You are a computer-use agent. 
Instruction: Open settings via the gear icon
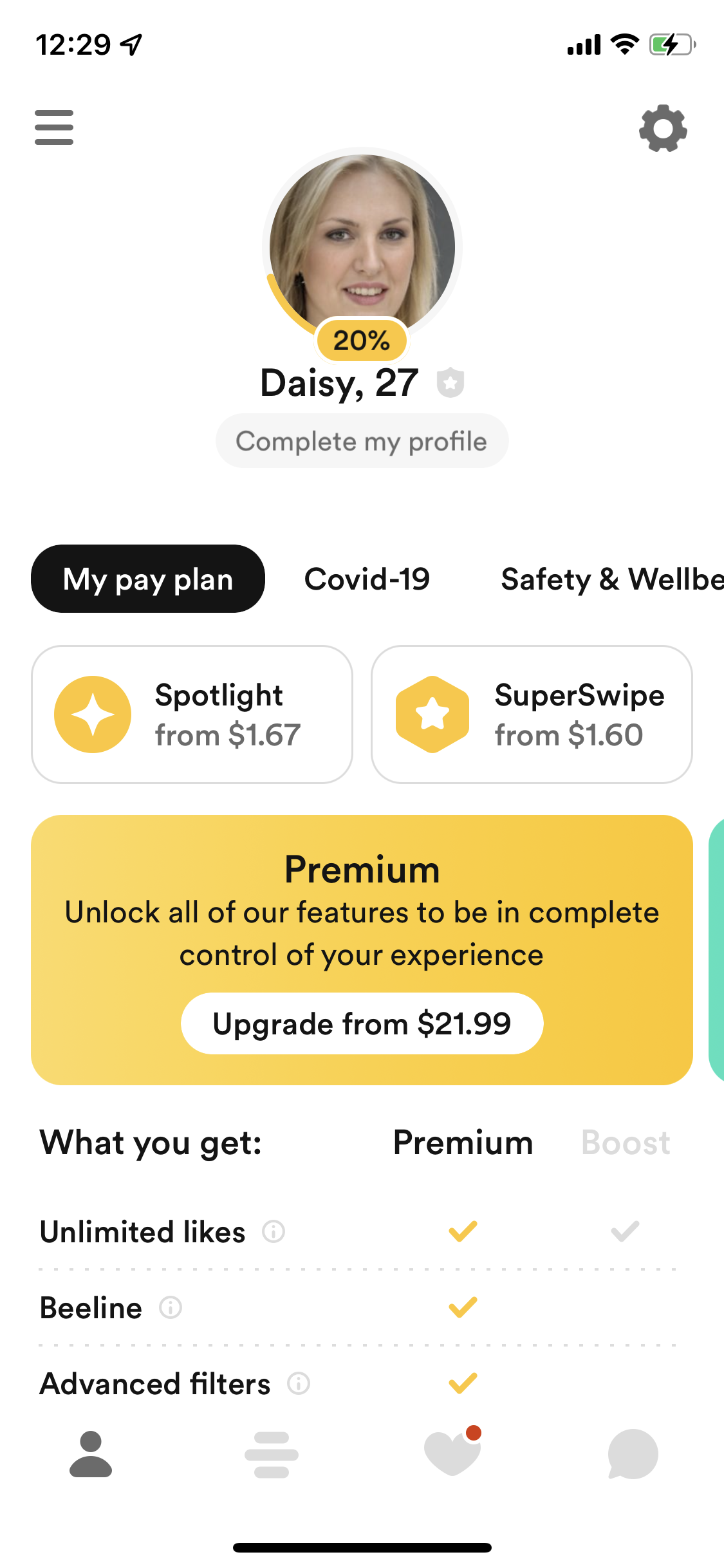pos(663,128)
